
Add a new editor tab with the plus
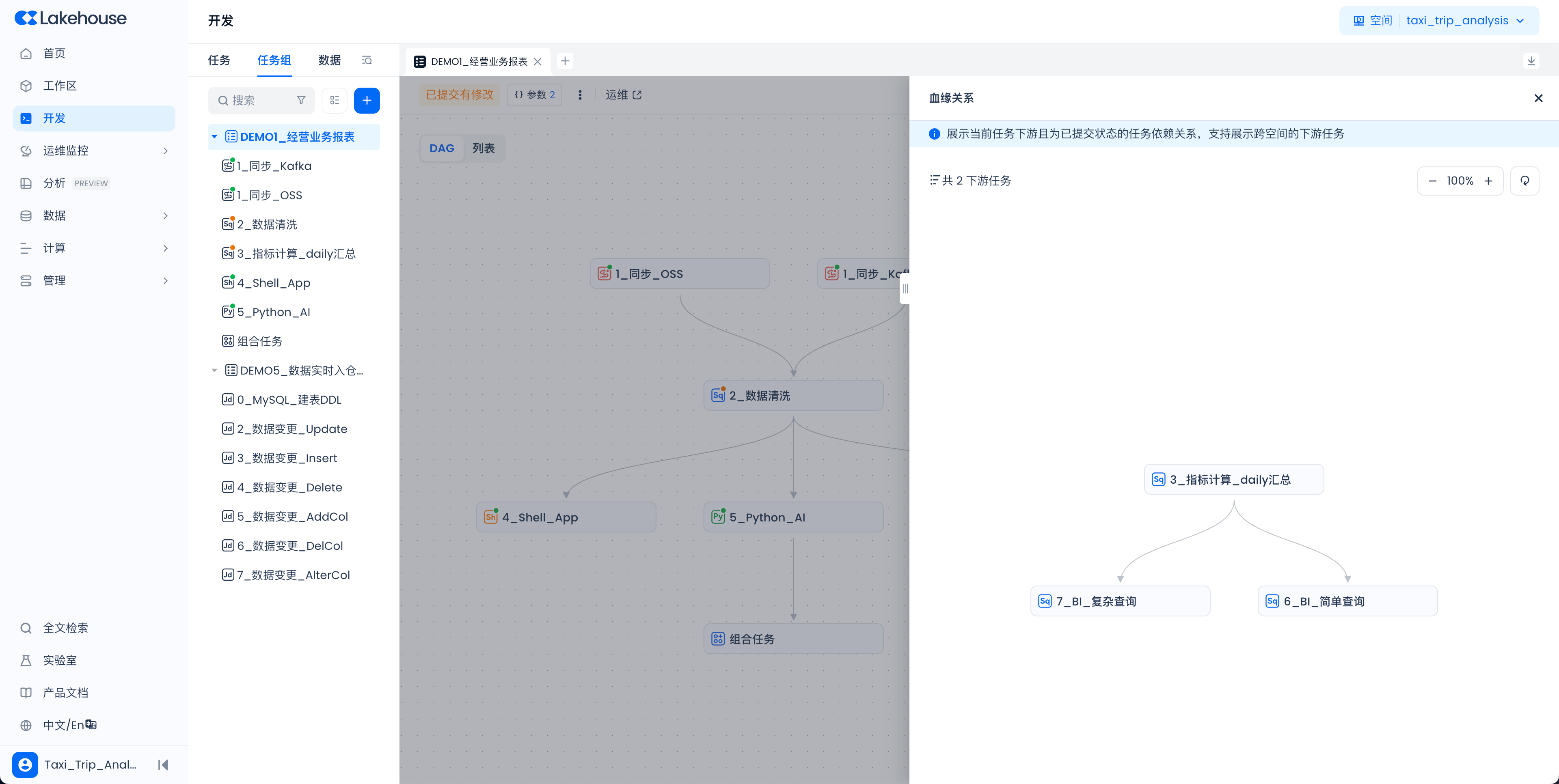[x=565, y=61]
